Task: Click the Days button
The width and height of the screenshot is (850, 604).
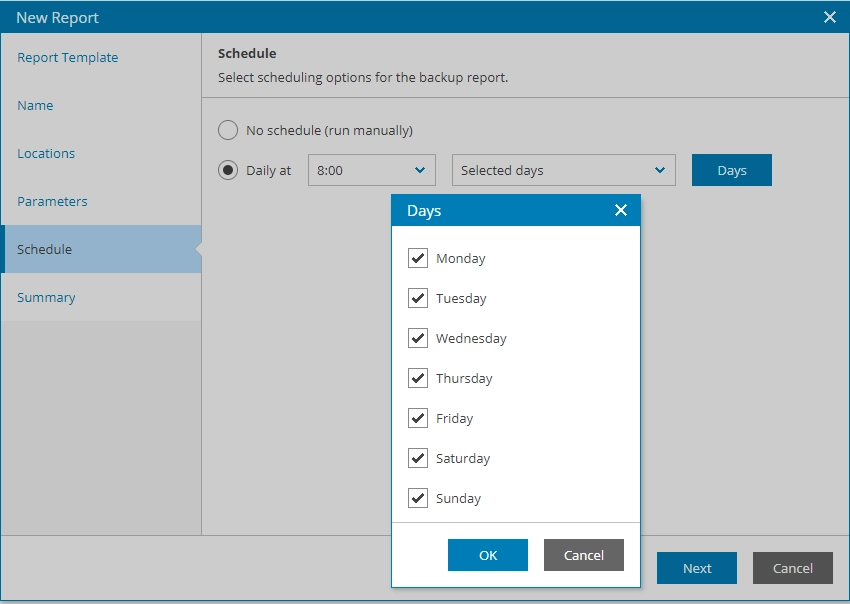Action: click(731, 170)
